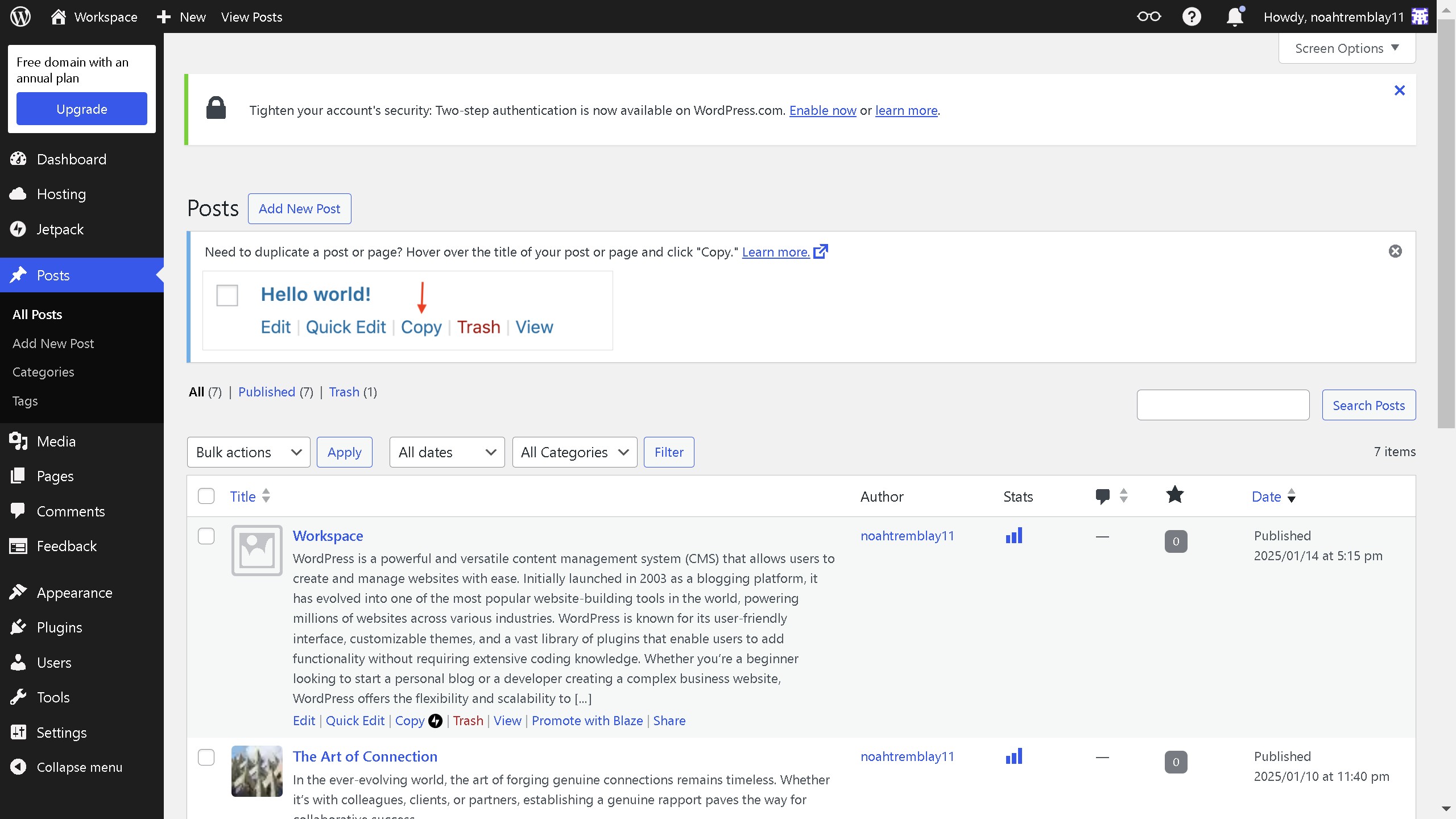This screenshot has width=1456, height=819.
Task: Check the Workspace post checkbox
Action: pos(206,536)
